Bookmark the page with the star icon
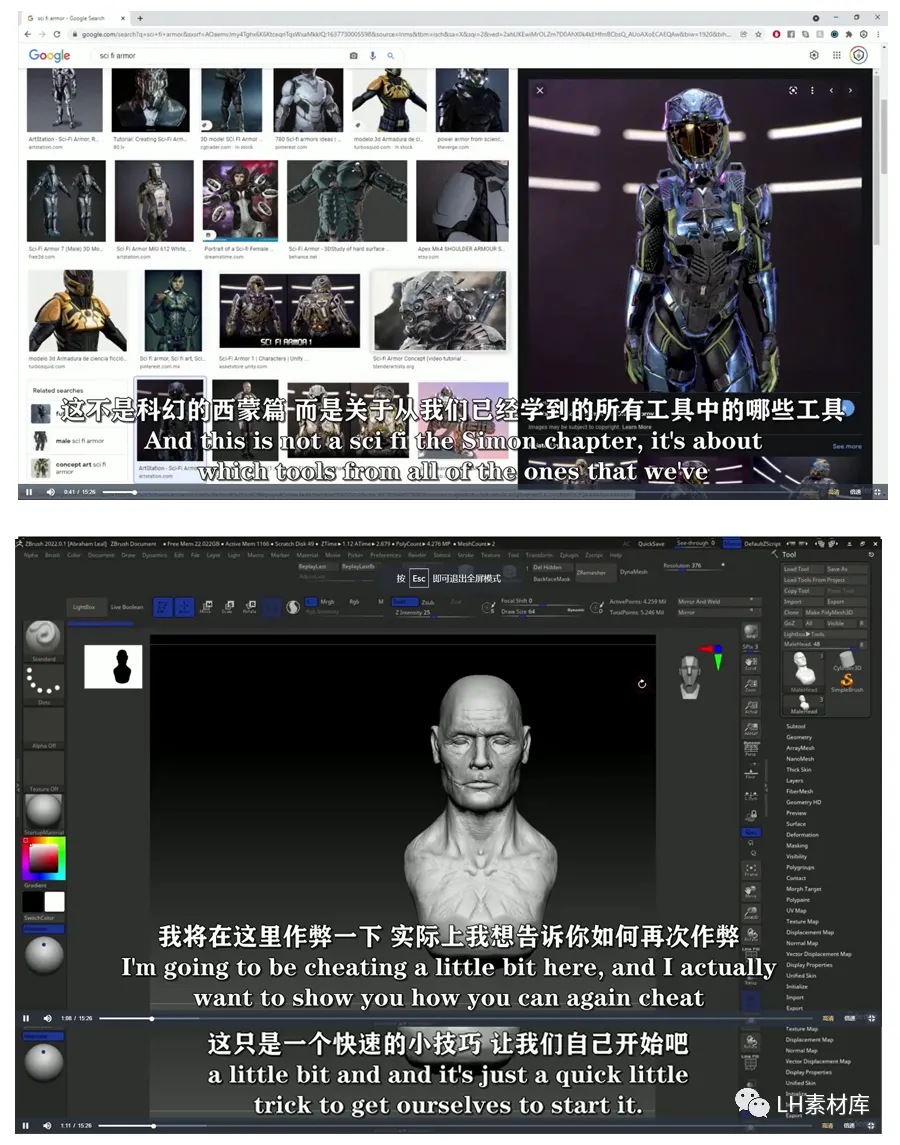This screenshot has width=900, height=1145. pos(758,34)
